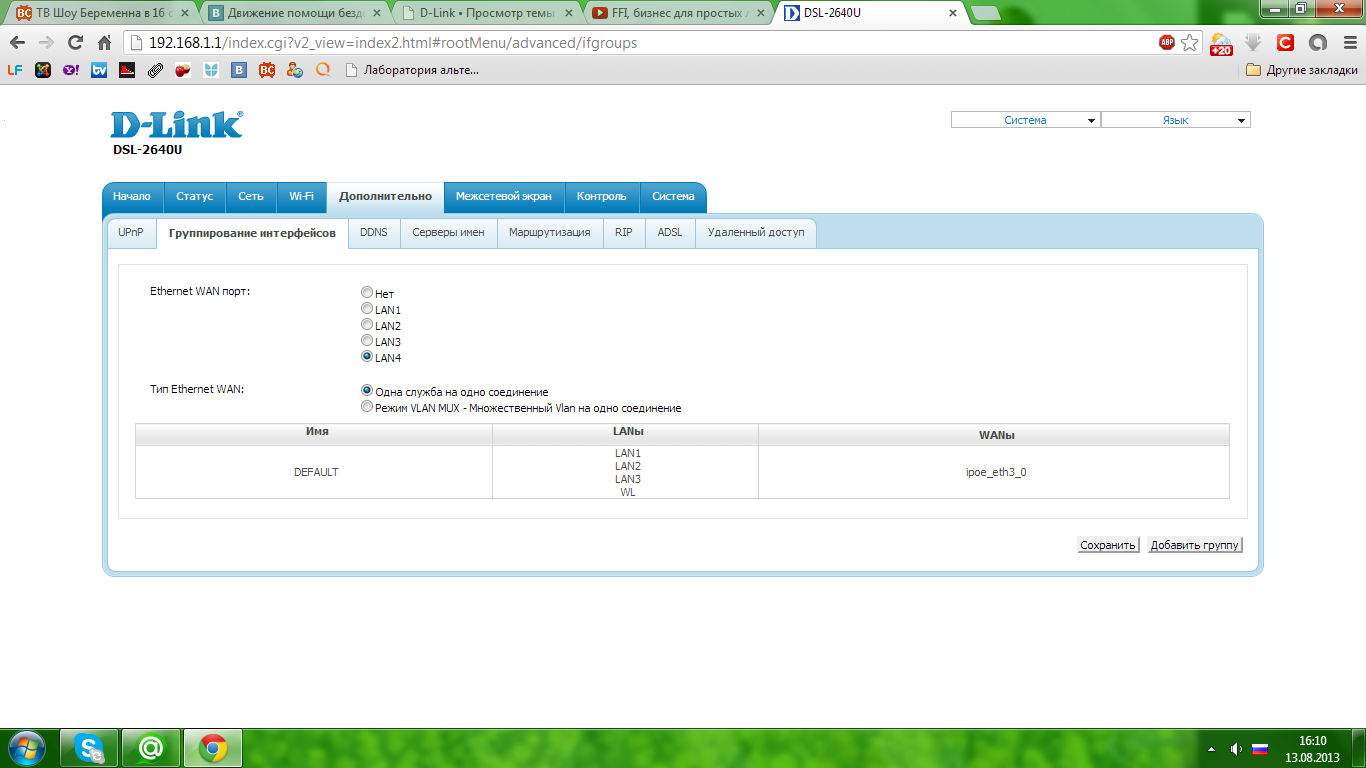Open the Статус main tab
Viewport: 1366px width, 768px height.
tap(194, 197)
